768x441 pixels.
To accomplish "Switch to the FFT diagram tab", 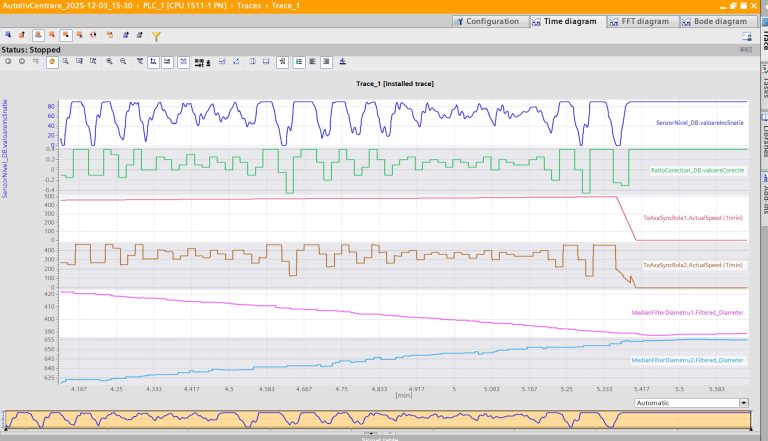I will 641,21.
